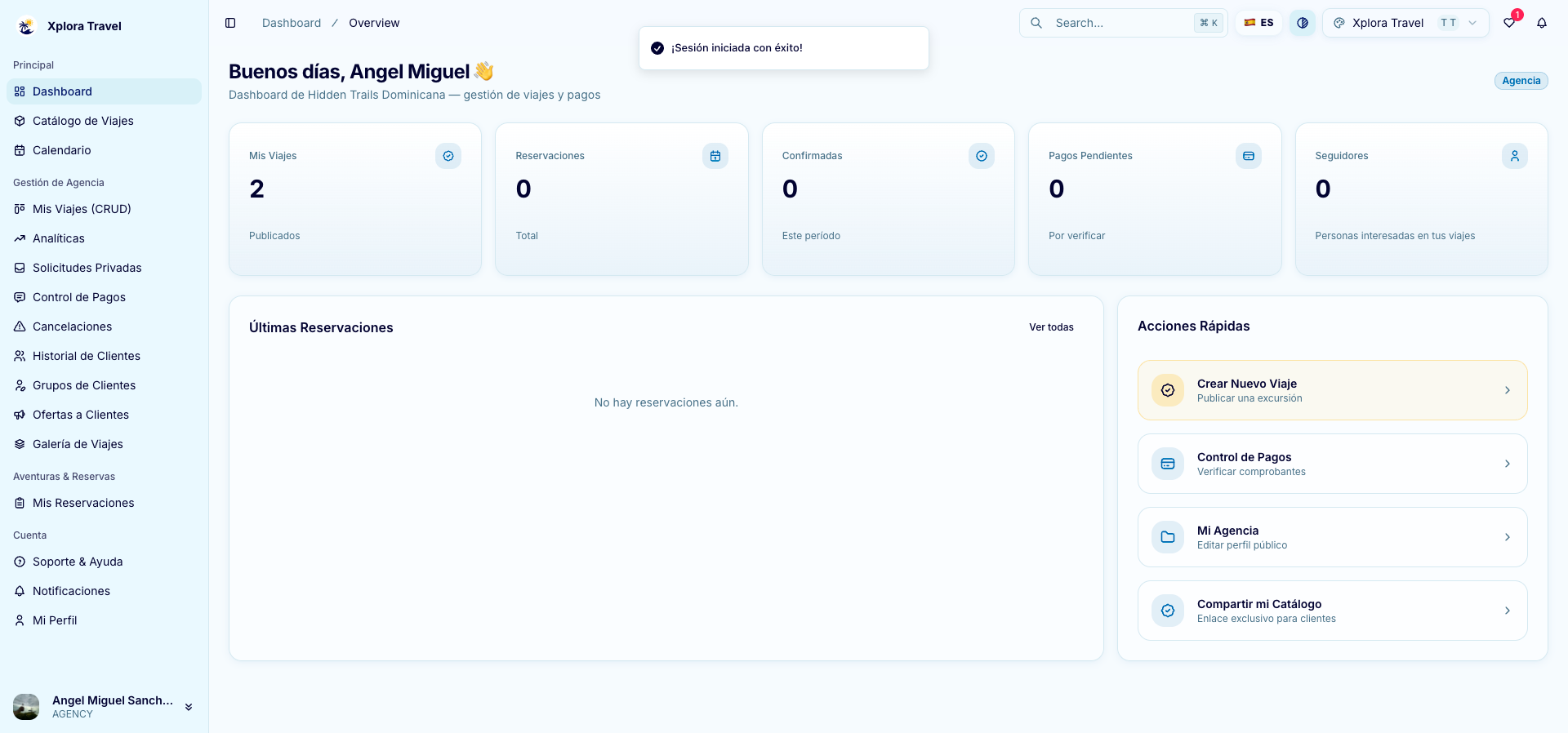This screenshot has width=1568, height=733.
Task: Click the user avatar thumbnail
Action: click(26, 707)
